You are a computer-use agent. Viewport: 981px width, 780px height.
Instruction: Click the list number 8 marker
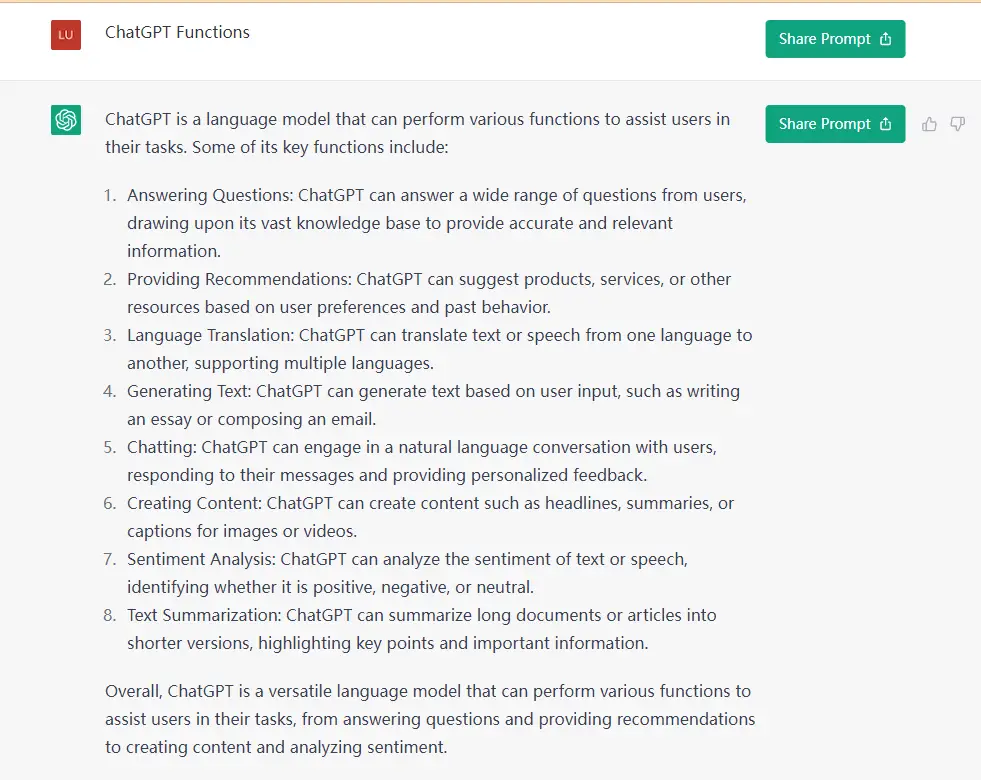(109, 615)
